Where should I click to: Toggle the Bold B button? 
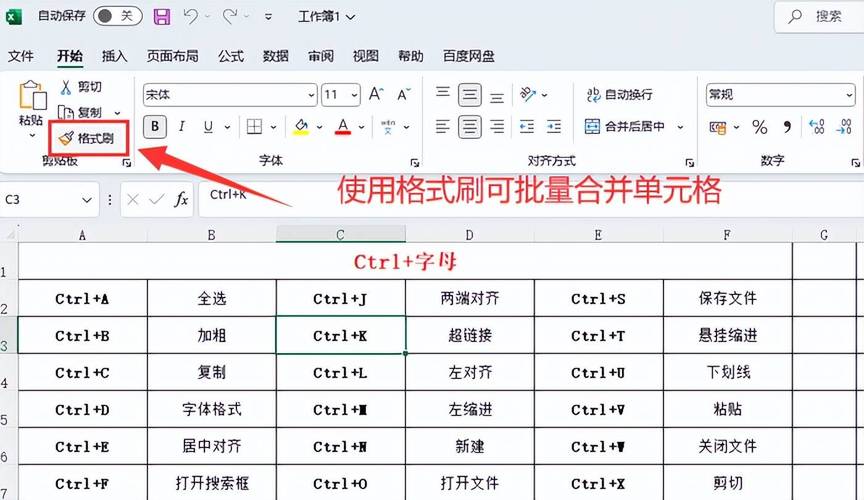point(155,127)
